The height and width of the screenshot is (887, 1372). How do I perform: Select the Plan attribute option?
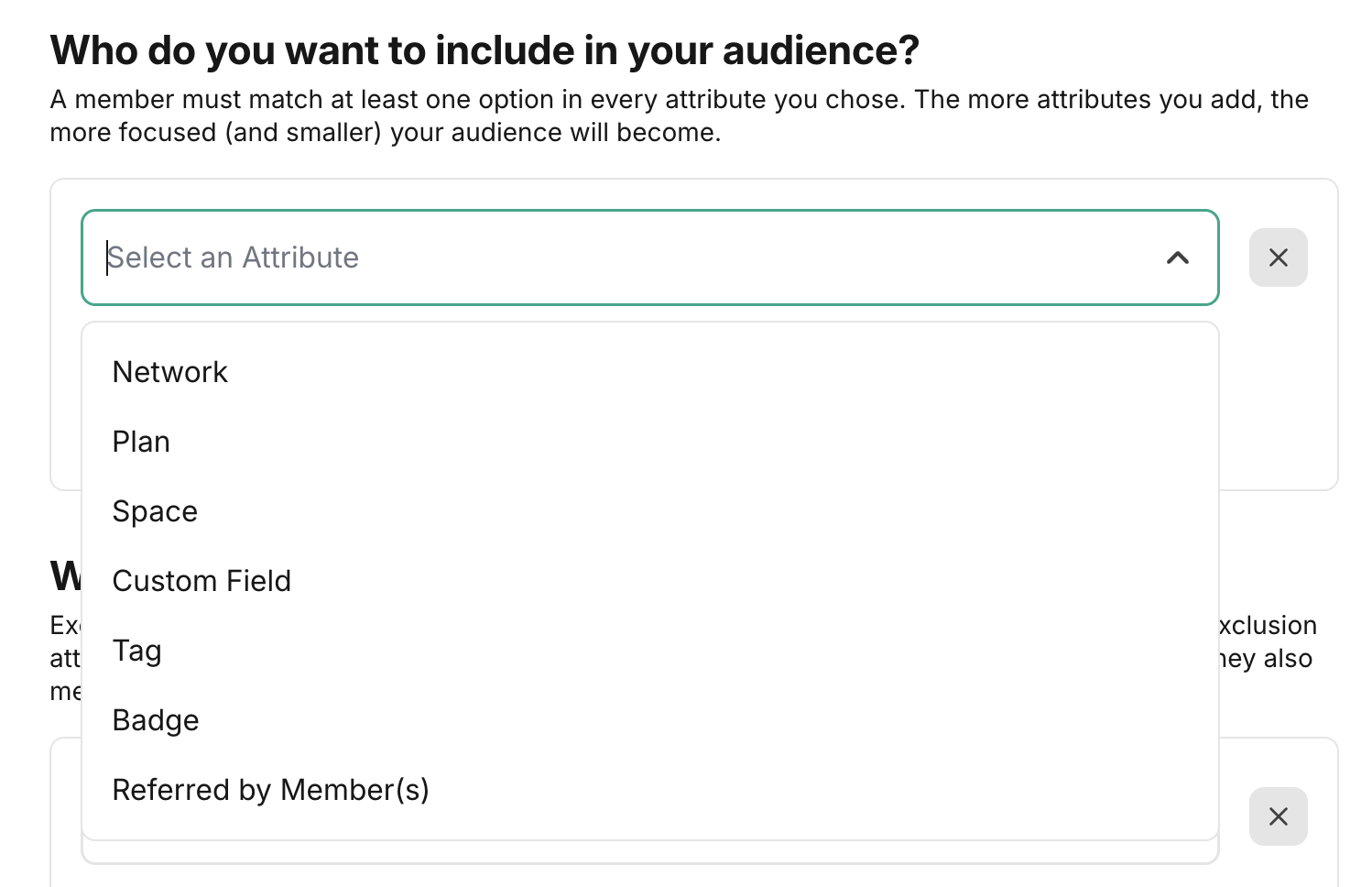[x=141, y=442]
